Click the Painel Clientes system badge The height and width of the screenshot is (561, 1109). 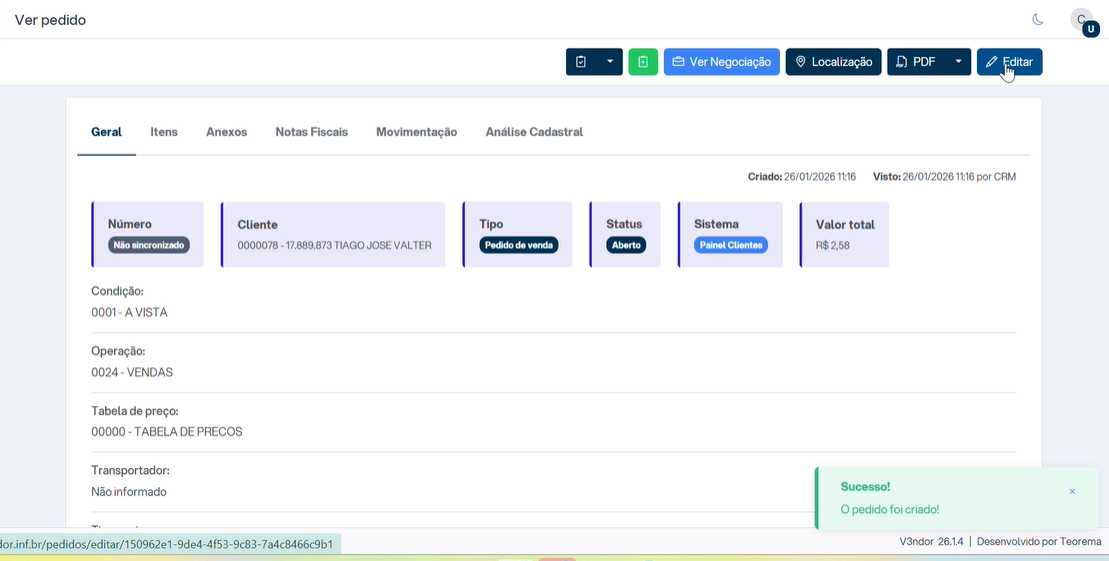tap(731, 245)
